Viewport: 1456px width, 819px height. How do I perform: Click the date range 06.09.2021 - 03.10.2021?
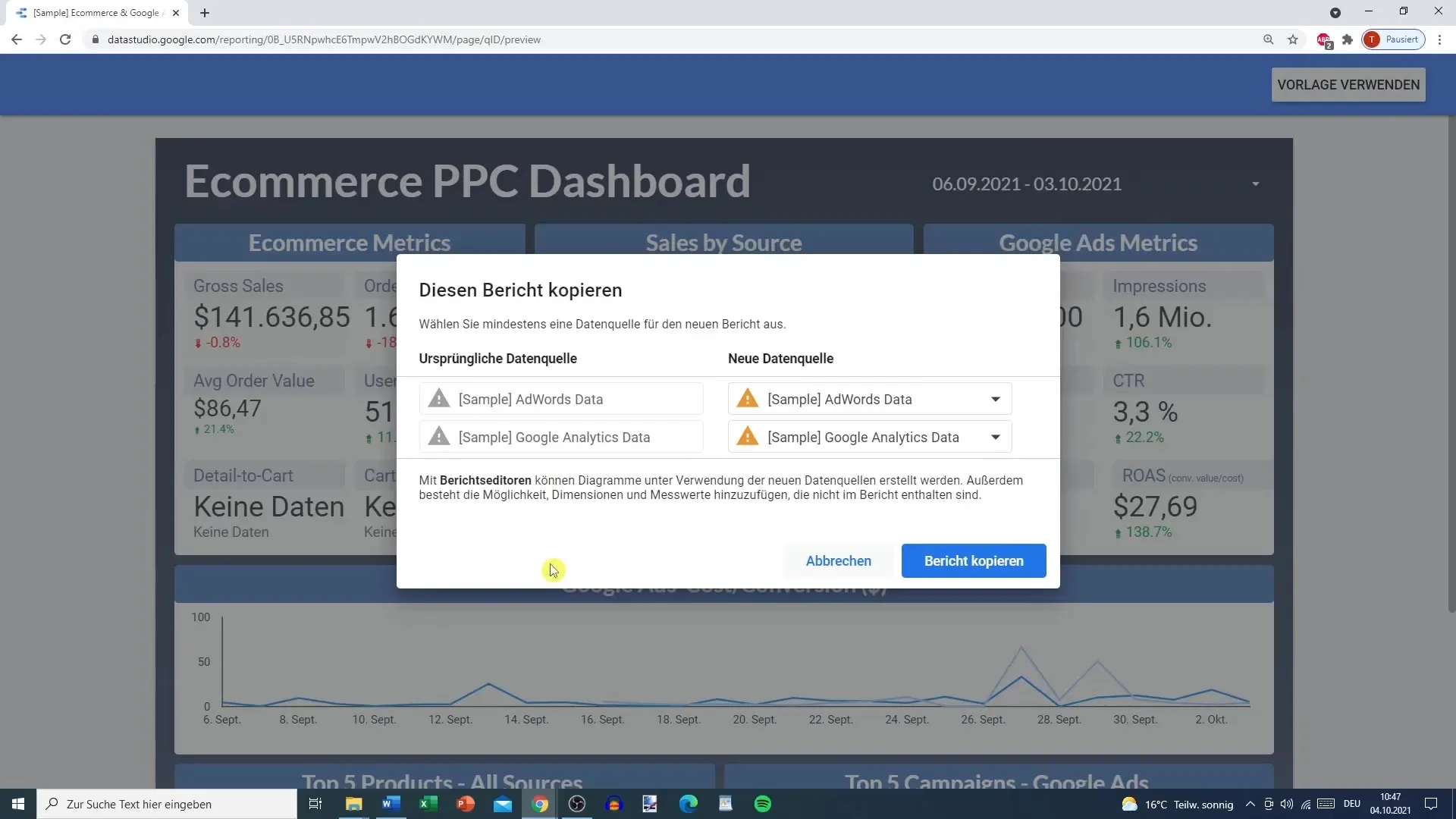pos(1027,184)
